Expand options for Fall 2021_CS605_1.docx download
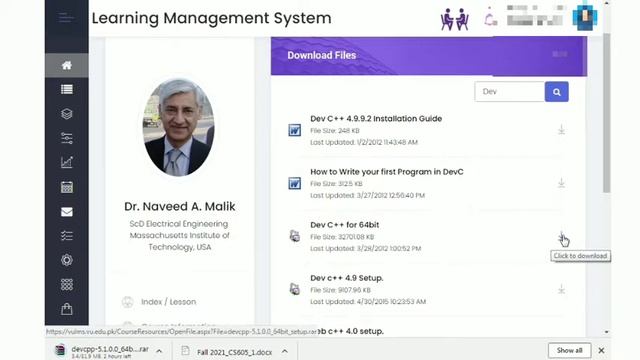Screen dimensions: 640x360 coord(284,351)
